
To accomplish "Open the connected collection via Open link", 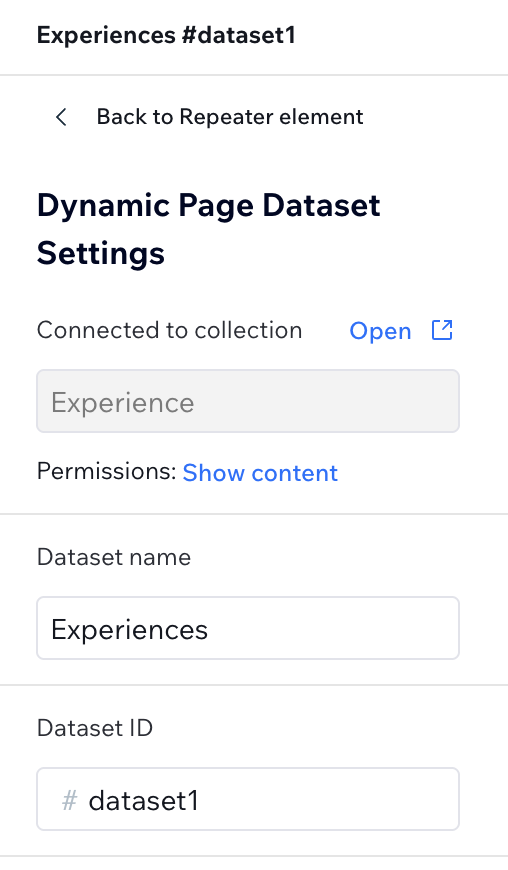I will 380,331.
